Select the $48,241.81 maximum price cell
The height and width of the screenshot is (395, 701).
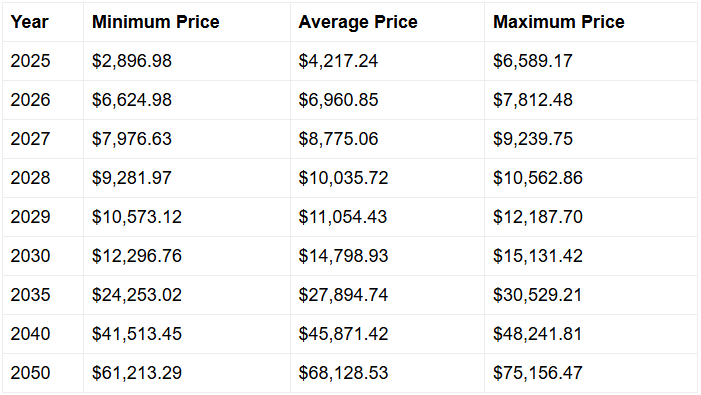591,334
